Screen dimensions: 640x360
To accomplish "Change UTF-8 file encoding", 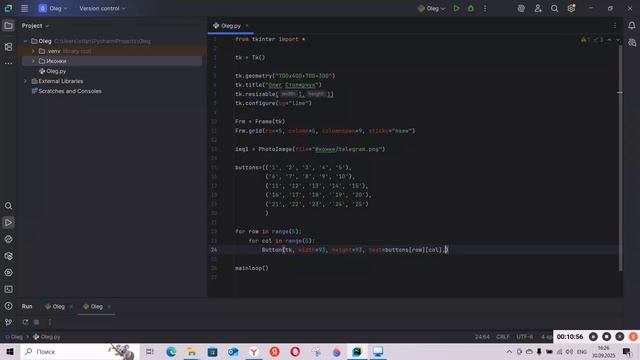I will 524,337.
